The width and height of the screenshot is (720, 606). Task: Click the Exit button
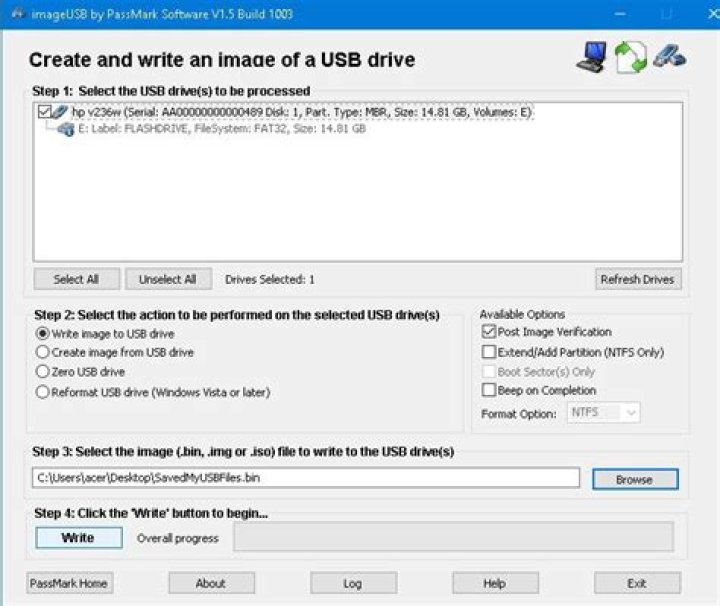pyautogui.click(x=637, y=583)
